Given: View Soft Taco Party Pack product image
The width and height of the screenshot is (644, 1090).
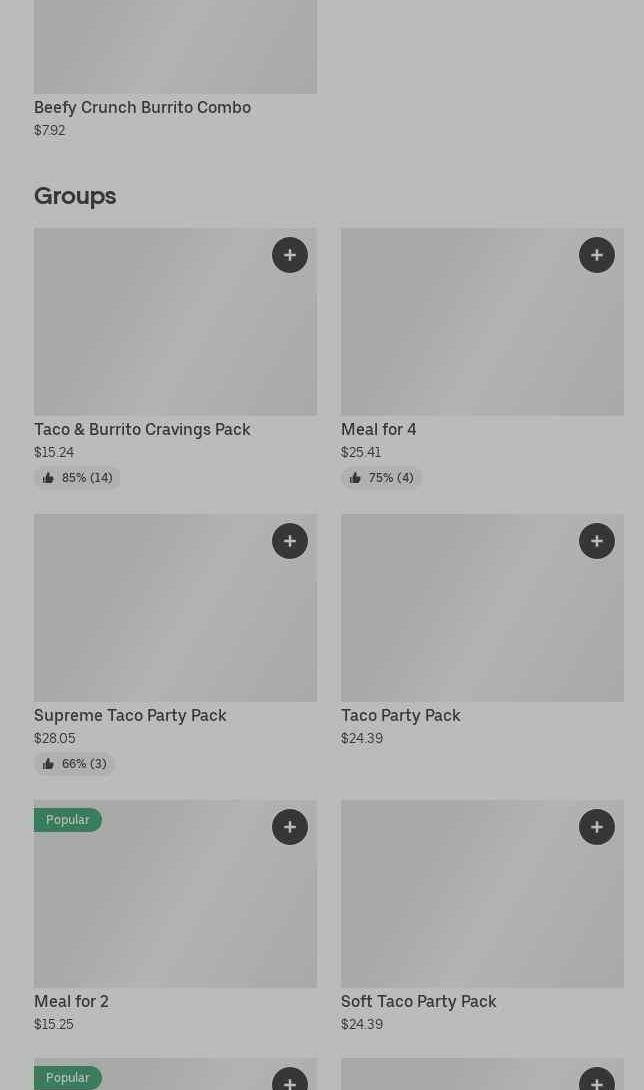Looking at the screenshot, I should tap(482, 894).
